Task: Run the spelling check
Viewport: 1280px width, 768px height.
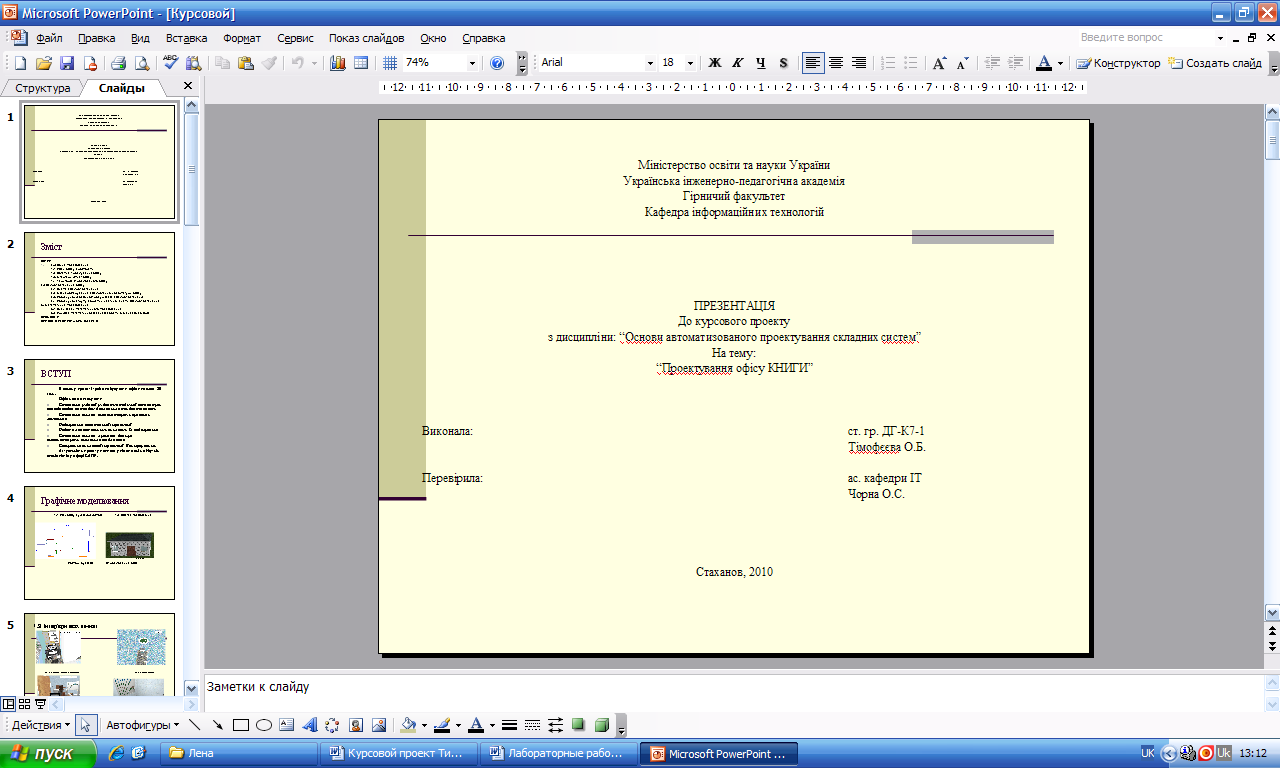Action: [x=170, y=63]
